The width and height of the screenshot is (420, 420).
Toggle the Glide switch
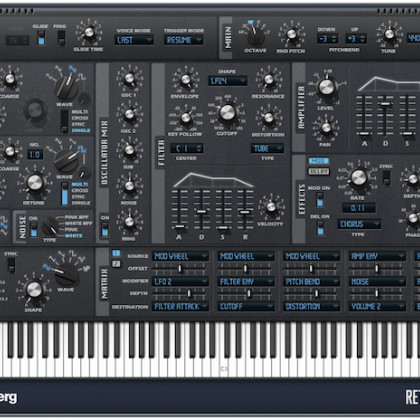[41, 38]
